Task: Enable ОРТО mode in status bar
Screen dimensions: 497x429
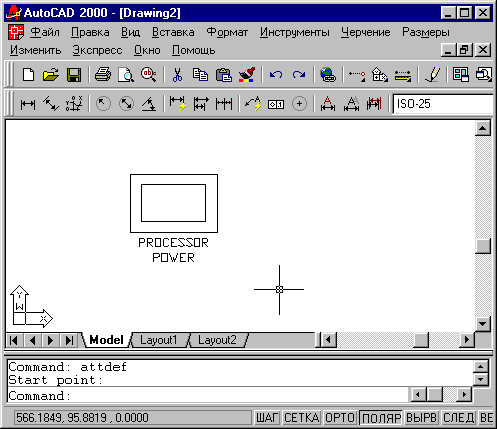Action: tap(340, 418)
